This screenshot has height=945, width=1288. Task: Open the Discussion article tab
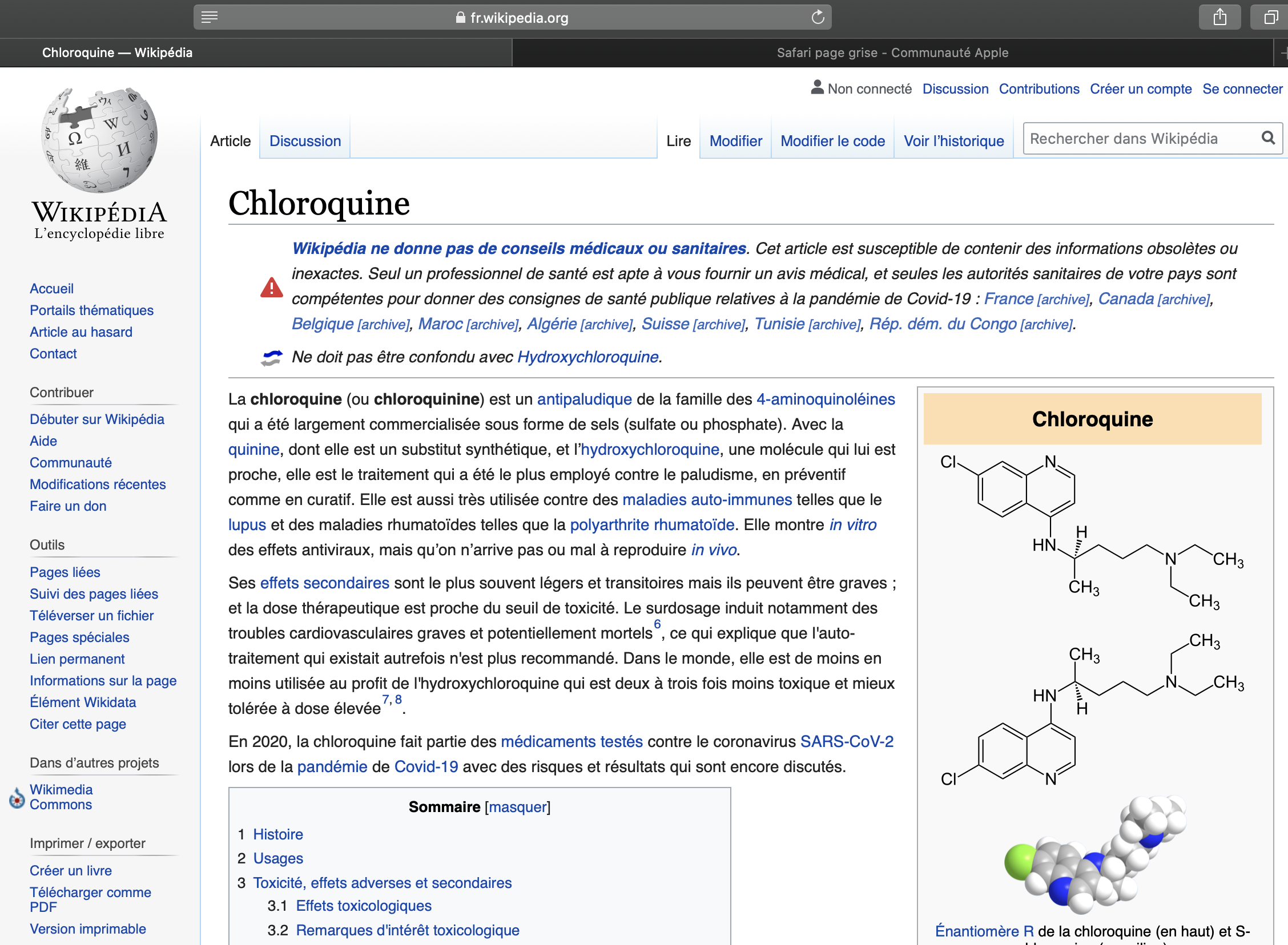pos(305,141)
